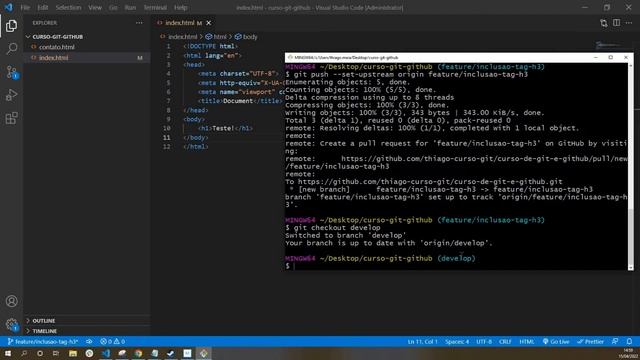Open the Terminal menu
The width and height of the screenshot is (640, 360).
click(155, 7)
